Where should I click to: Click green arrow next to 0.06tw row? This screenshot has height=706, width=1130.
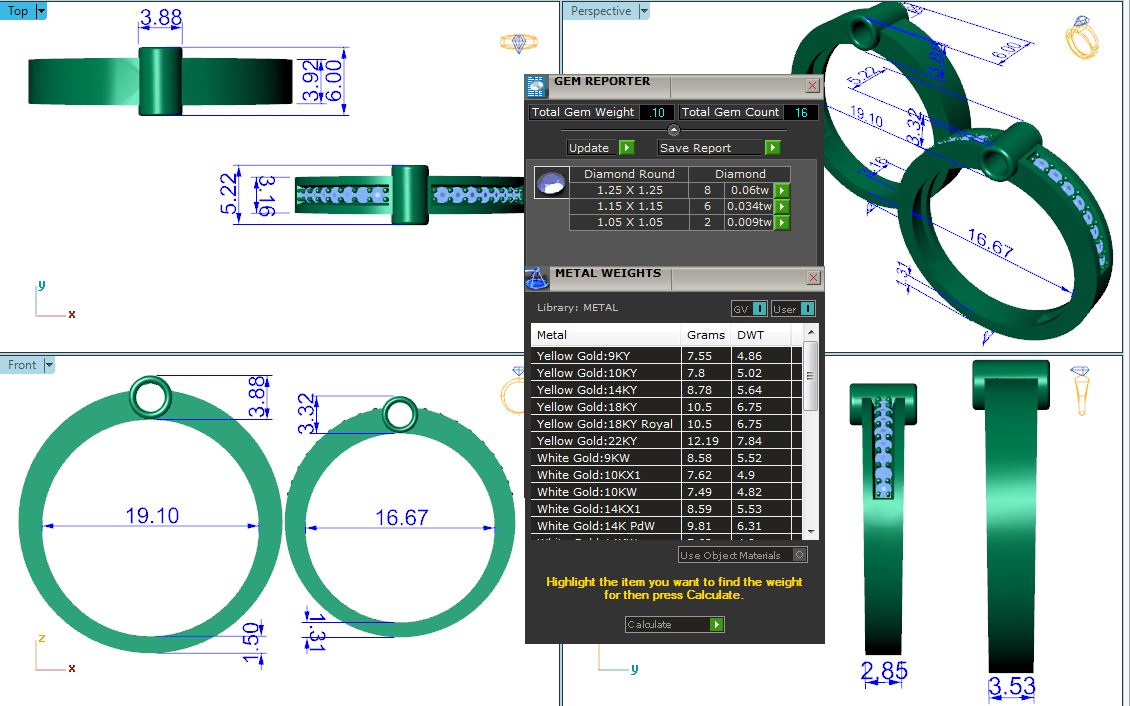[x=783, y=190]
